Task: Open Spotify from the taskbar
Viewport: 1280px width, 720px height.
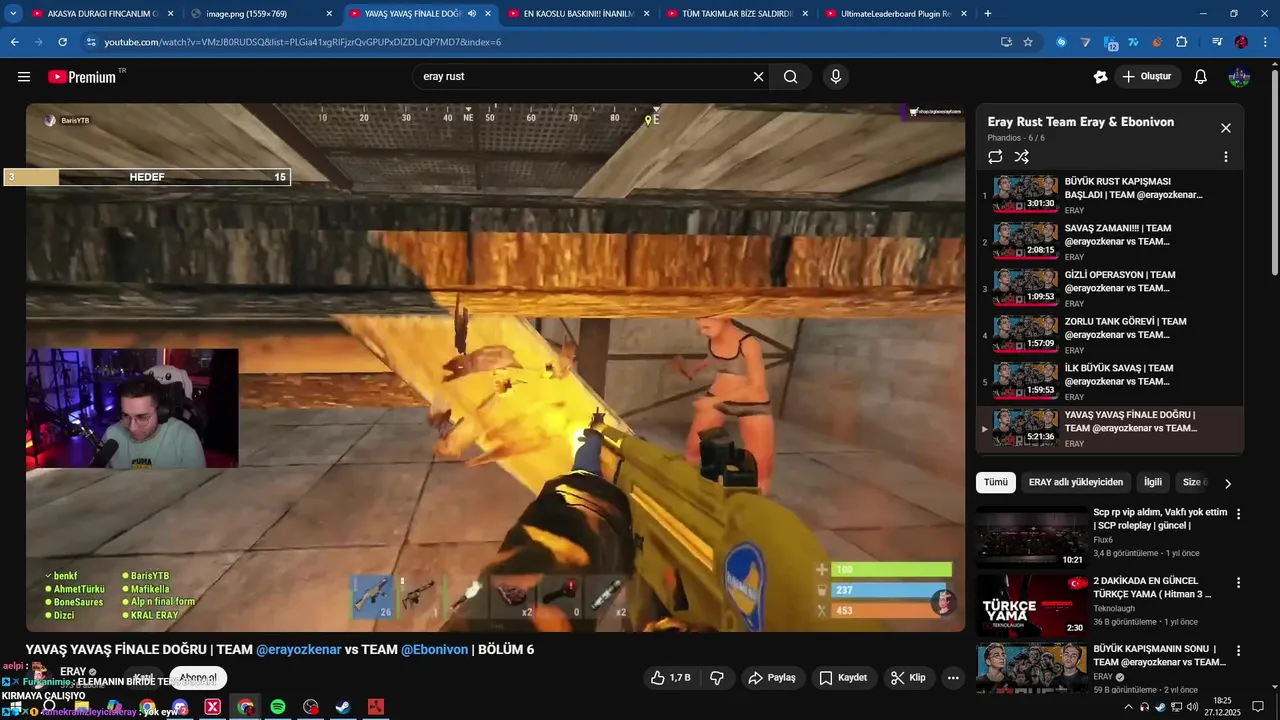Action: [278, 707]
